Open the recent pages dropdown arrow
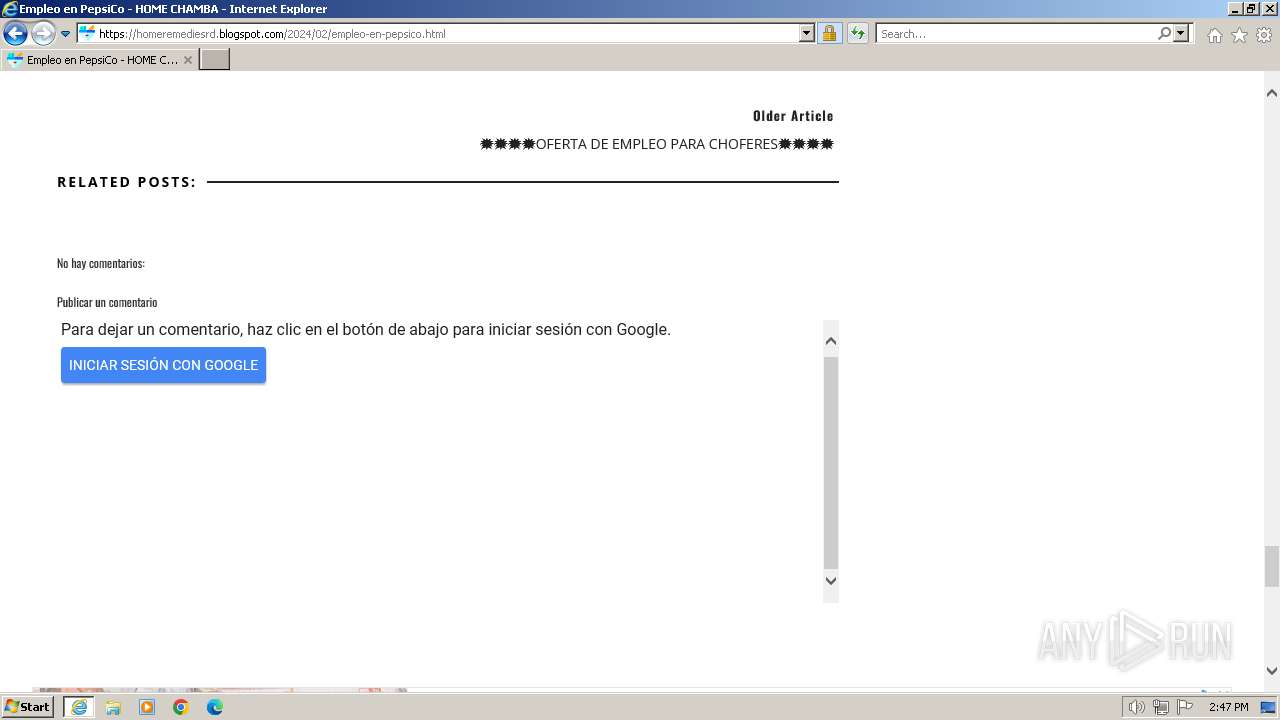Image resolution: width=1280 pixels, height=720 pixels. [x=65, y=34]
